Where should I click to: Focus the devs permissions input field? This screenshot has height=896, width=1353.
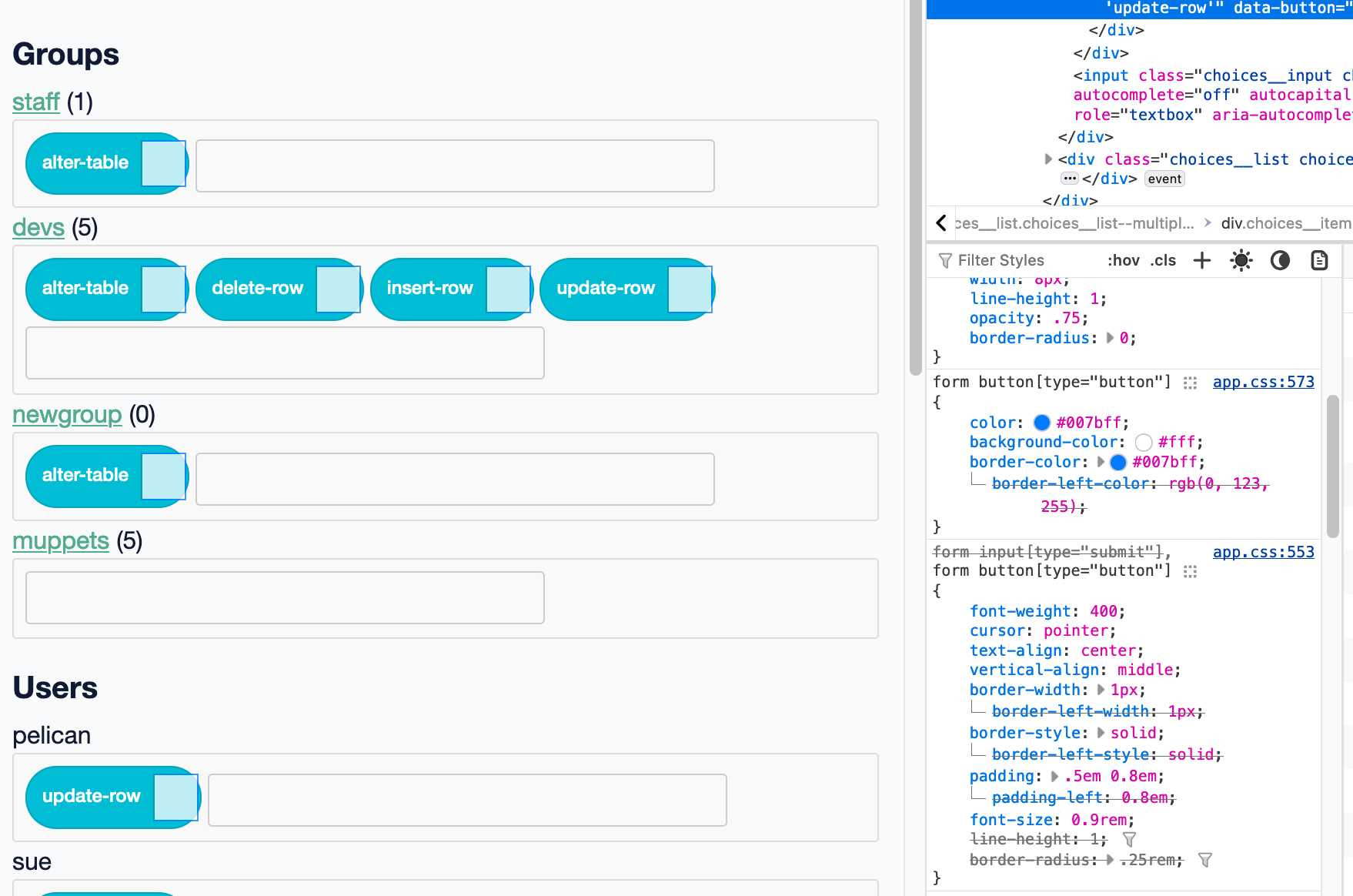(x=285, y=353)
